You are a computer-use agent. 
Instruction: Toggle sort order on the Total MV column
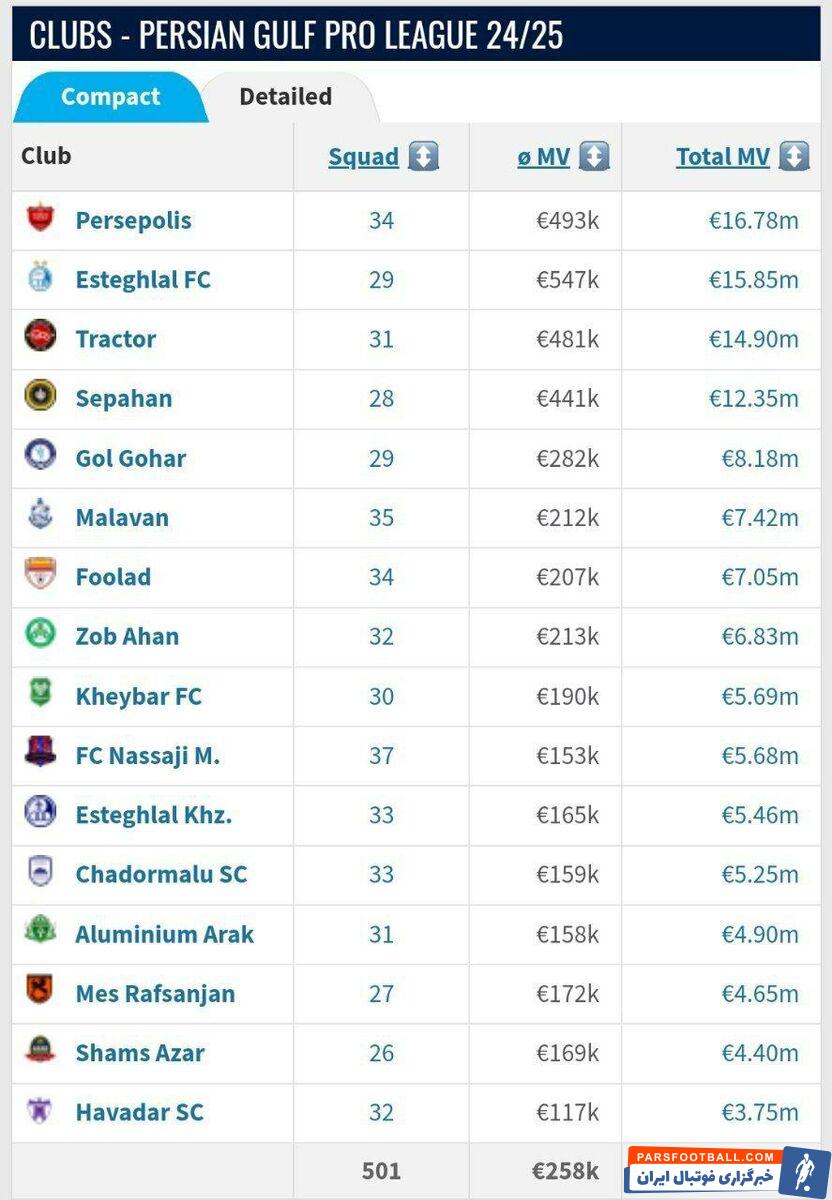tap(722, 156)
